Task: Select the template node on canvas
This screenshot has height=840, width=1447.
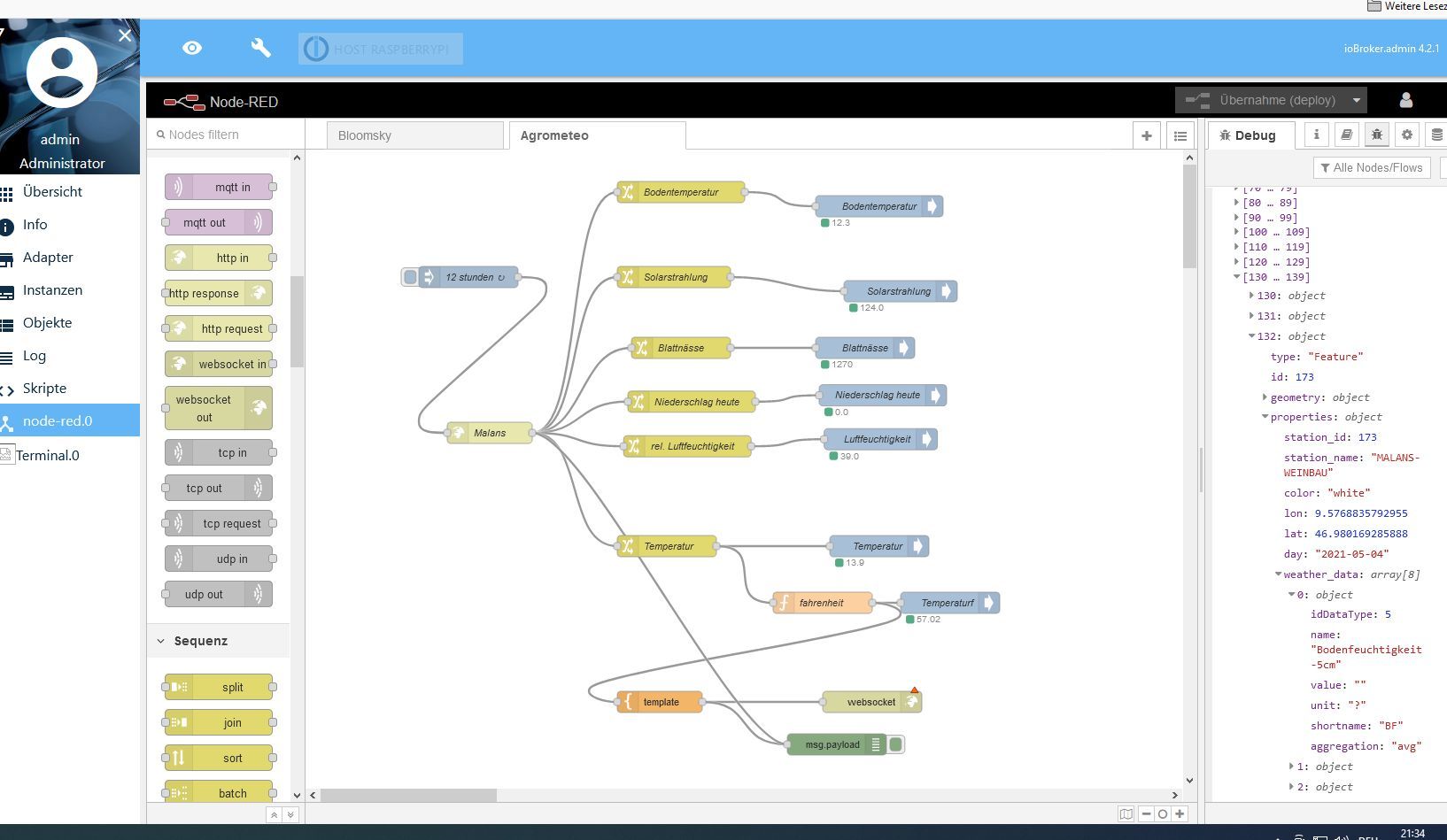Action: coord(660,702)
